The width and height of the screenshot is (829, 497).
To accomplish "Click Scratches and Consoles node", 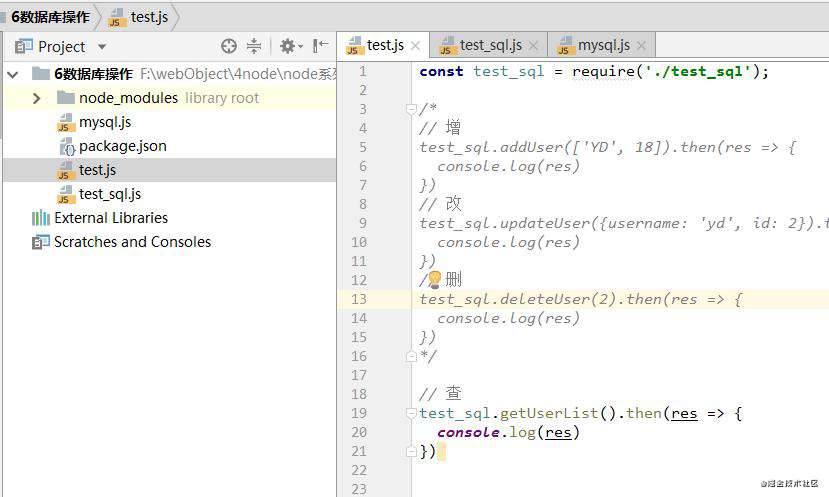I will click(x=132, y=242).
